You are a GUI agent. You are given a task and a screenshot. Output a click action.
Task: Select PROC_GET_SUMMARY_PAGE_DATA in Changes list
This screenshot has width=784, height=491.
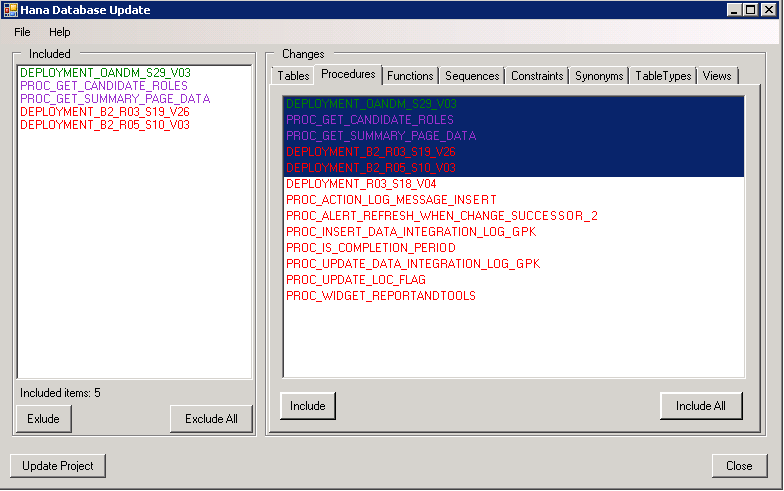(514, 136)
